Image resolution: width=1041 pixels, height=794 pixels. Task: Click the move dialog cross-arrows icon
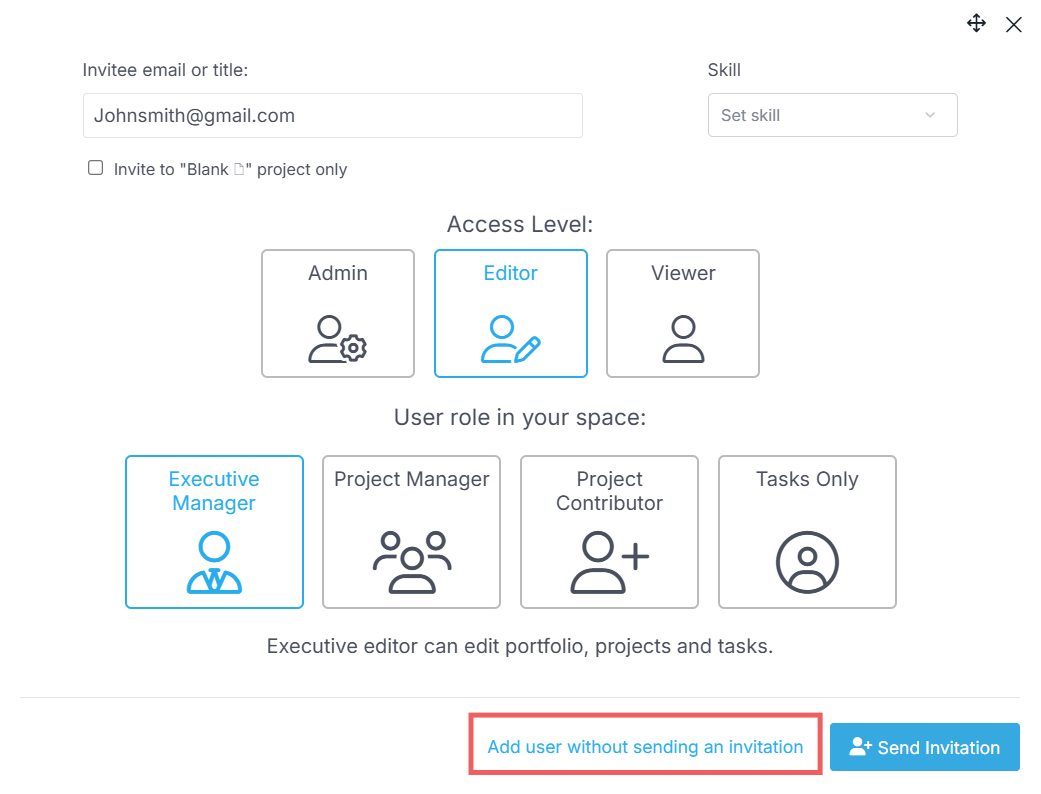[x=976, y=23]
